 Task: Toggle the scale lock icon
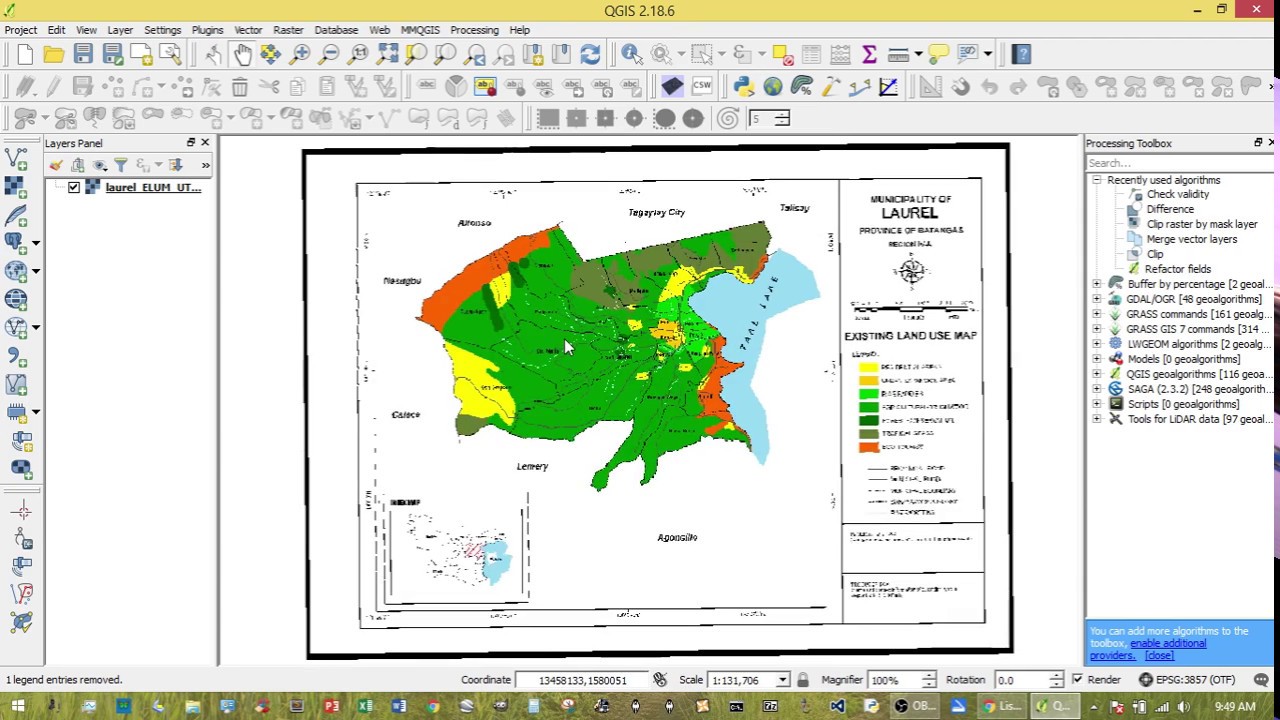click(802, 680)
